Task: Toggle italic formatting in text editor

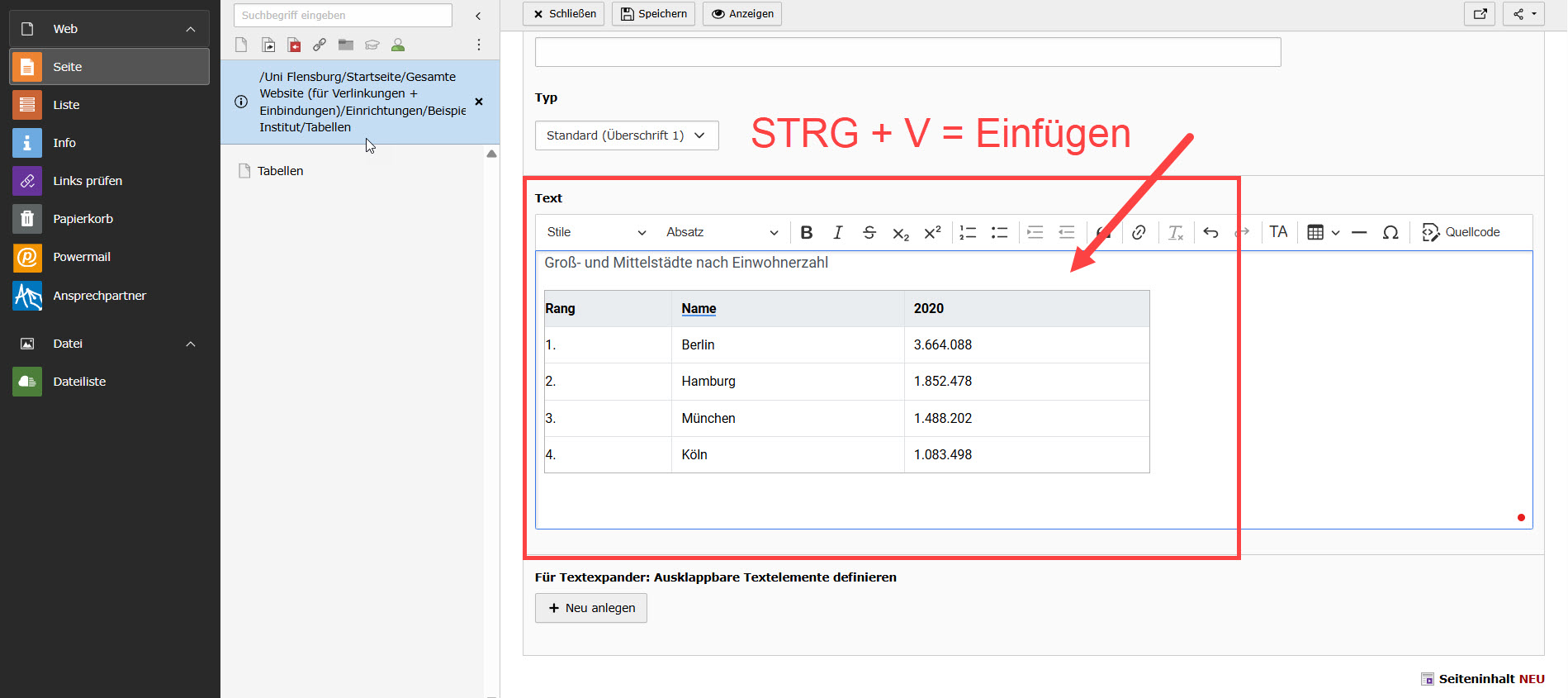Action: (837, 232)
